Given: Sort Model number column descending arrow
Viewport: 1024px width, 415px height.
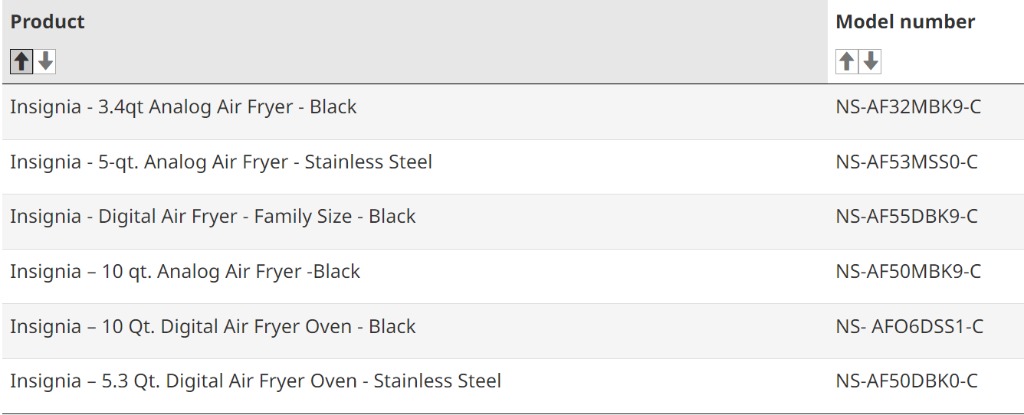Looking at the screenshot, I should pyautogui.click(x=871, y=61).
